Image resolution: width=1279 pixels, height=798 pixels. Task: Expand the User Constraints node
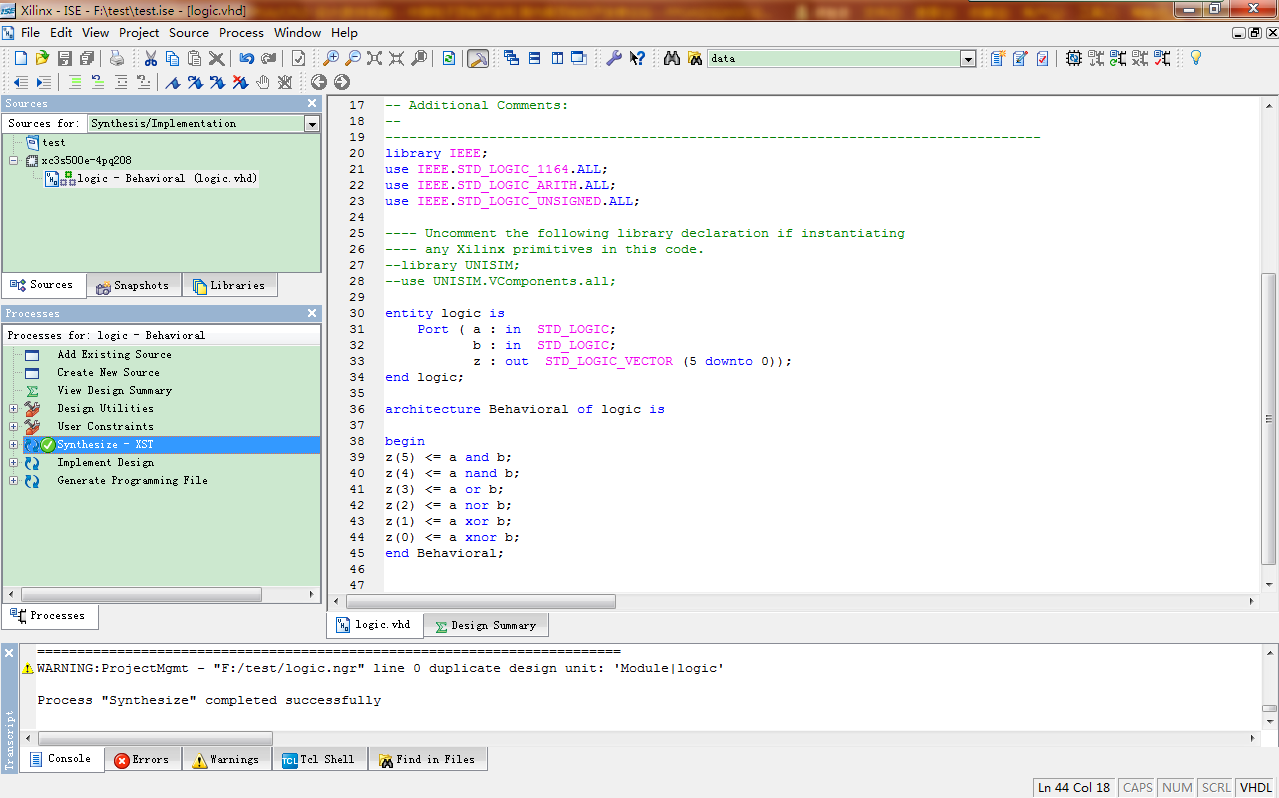(x=13, y=427)
